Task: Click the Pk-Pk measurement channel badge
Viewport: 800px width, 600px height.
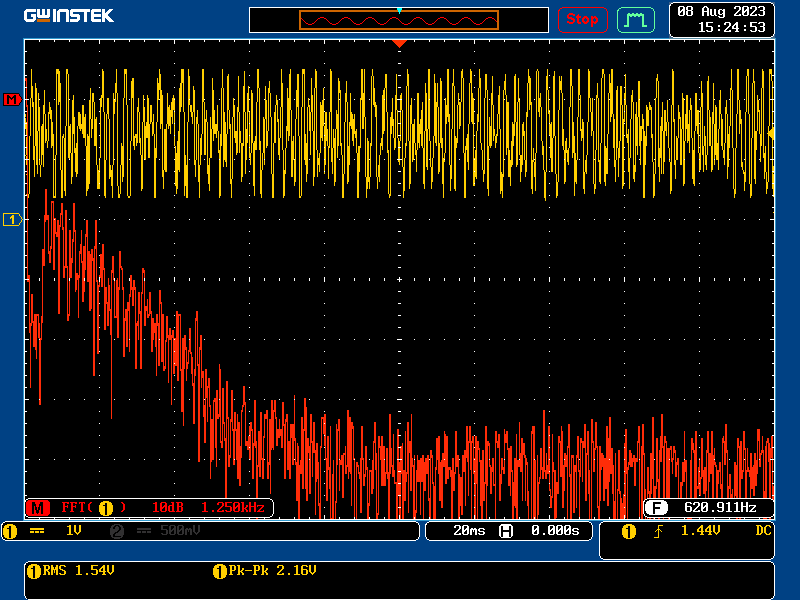Action: [x=219, y=571]
